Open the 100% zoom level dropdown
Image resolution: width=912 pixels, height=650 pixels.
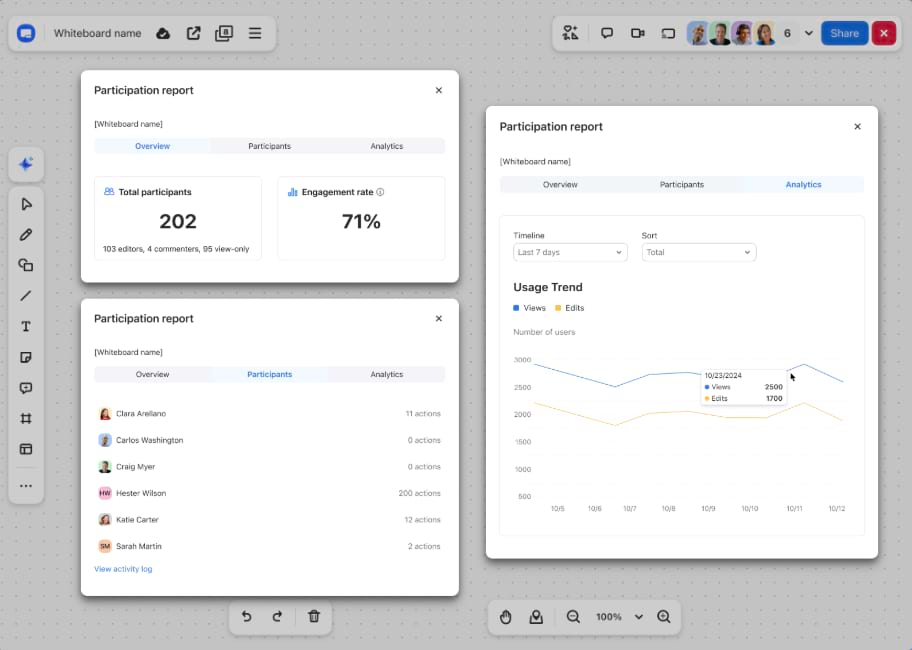(x=638, y=617)
